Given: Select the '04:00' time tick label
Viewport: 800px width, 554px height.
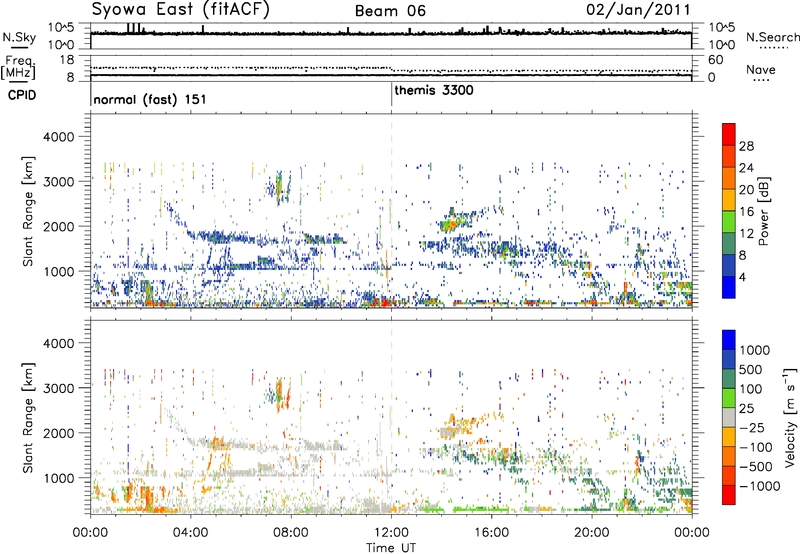Looking at the screenshot, I should 190,533.
